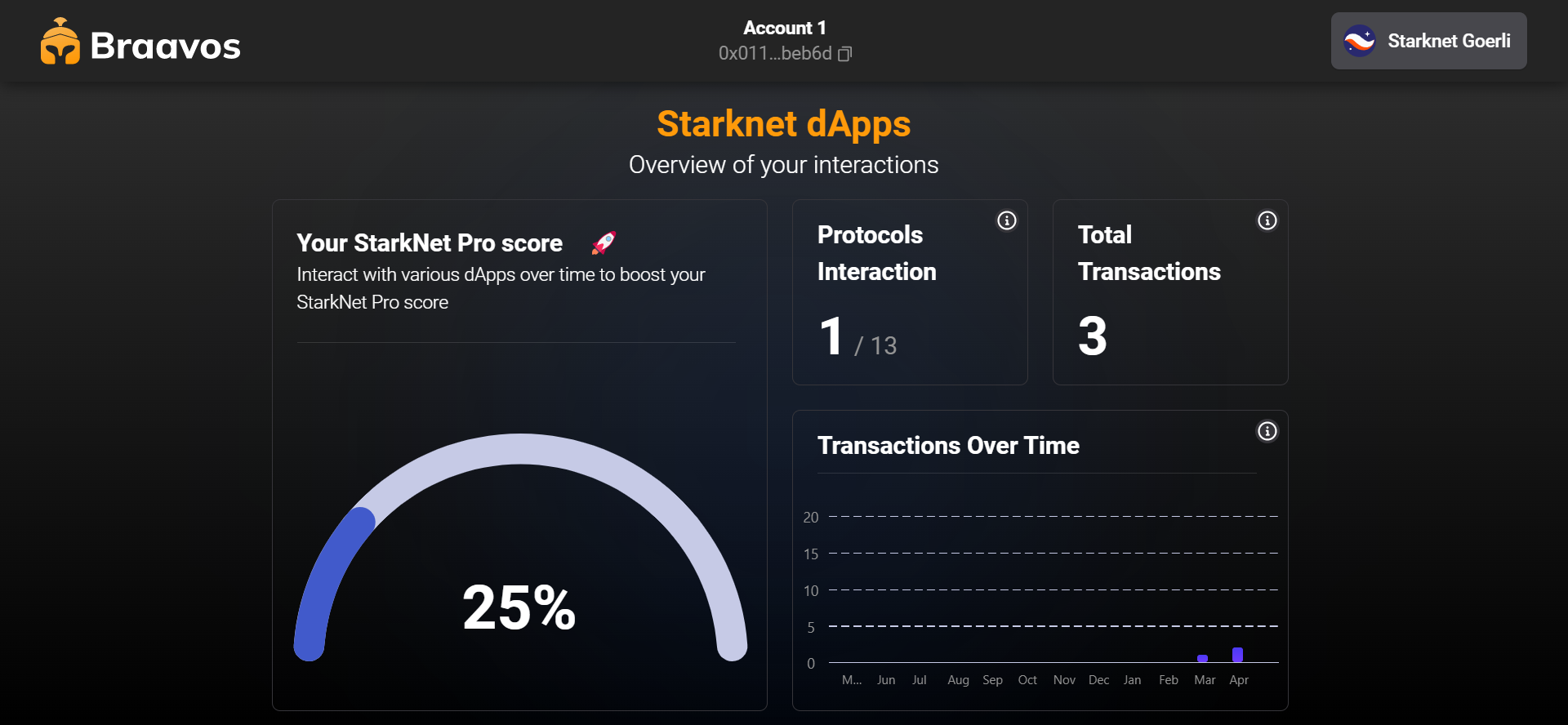Copy the account address with copy icon
The width and height of the screenshot is (1568, 725).
[x=845, y=54]
